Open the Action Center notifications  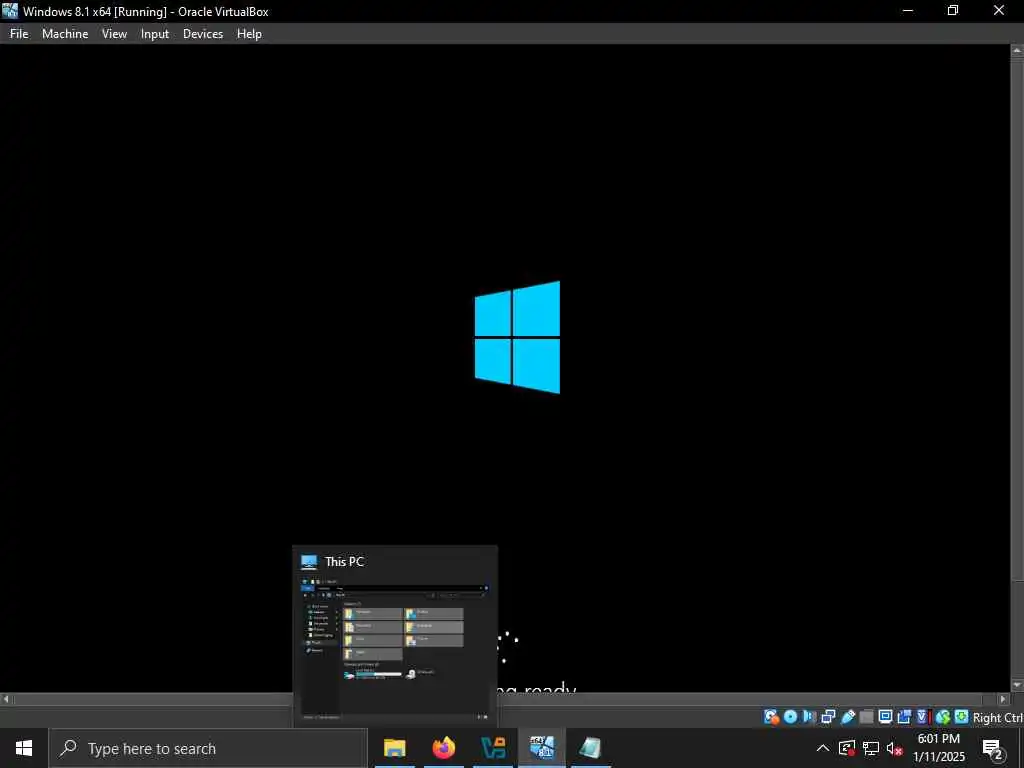tap(993, 748)
